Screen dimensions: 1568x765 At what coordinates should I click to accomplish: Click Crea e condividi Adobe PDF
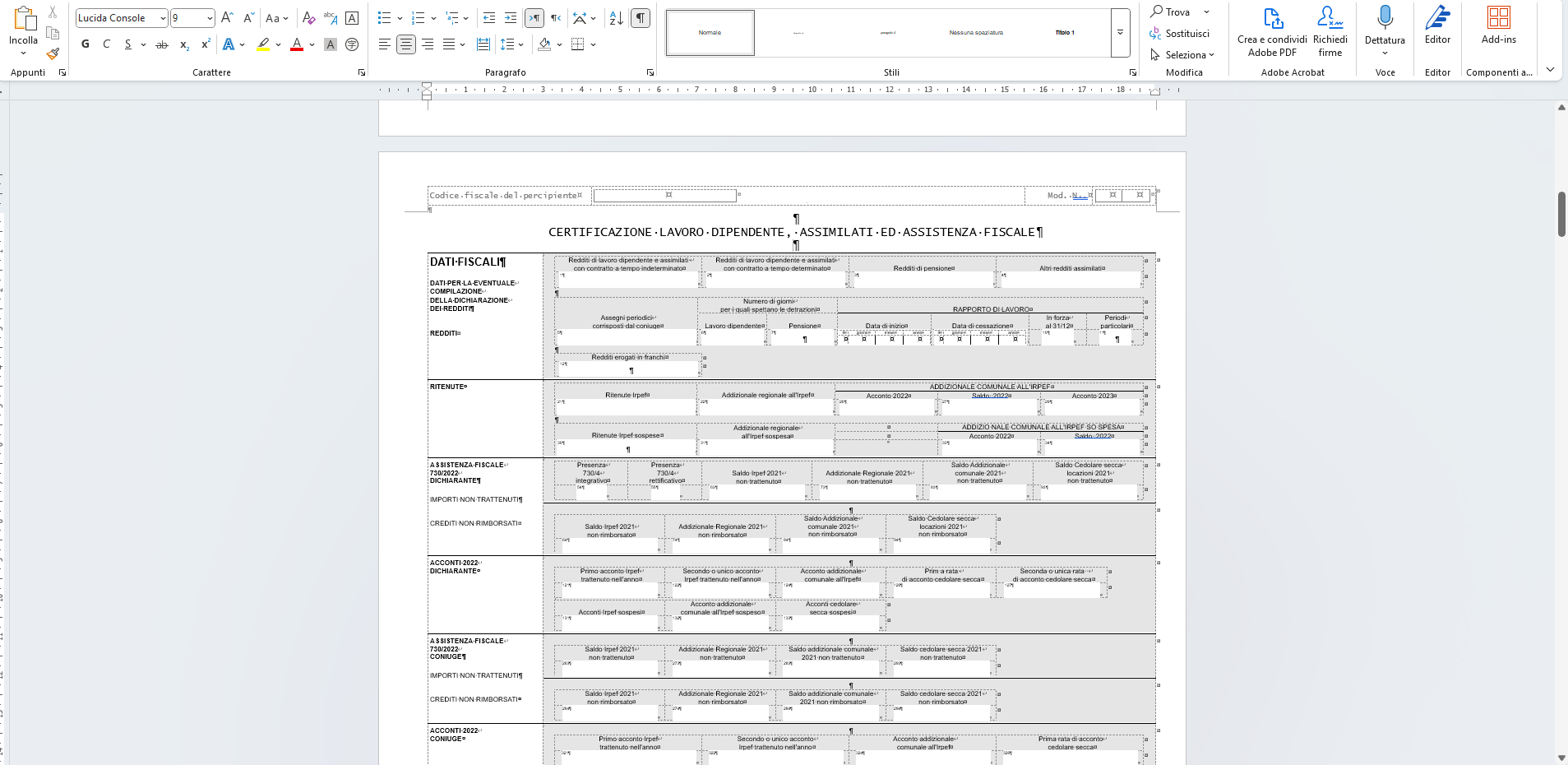coord(1272,32)
